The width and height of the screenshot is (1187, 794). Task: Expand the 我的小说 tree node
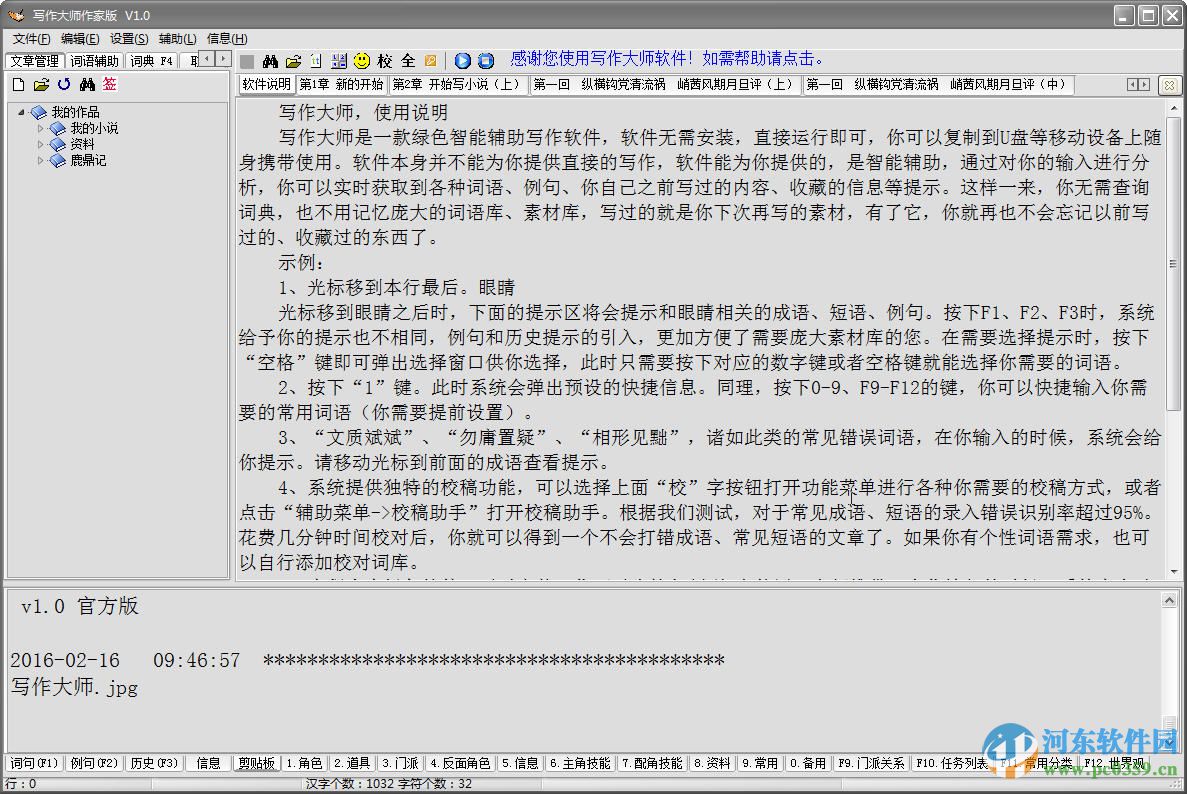coord(40,128)
